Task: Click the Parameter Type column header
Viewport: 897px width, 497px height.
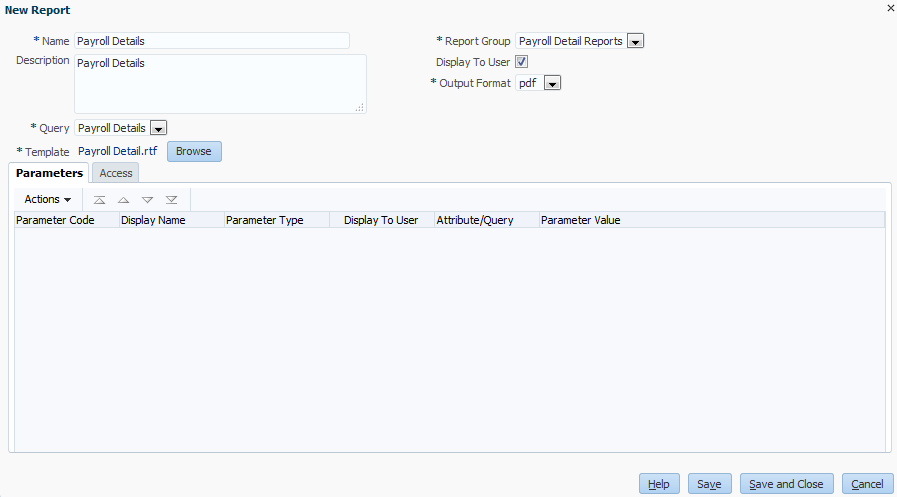Action: 277,220
